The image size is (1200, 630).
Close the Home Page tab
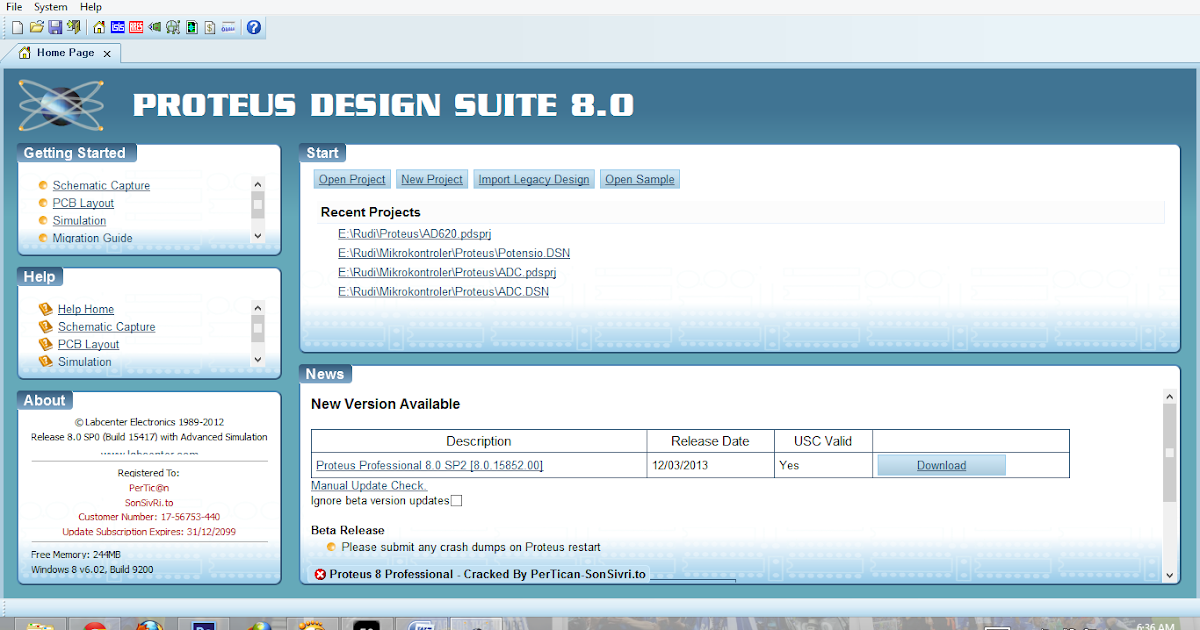[x=107, y=53]
